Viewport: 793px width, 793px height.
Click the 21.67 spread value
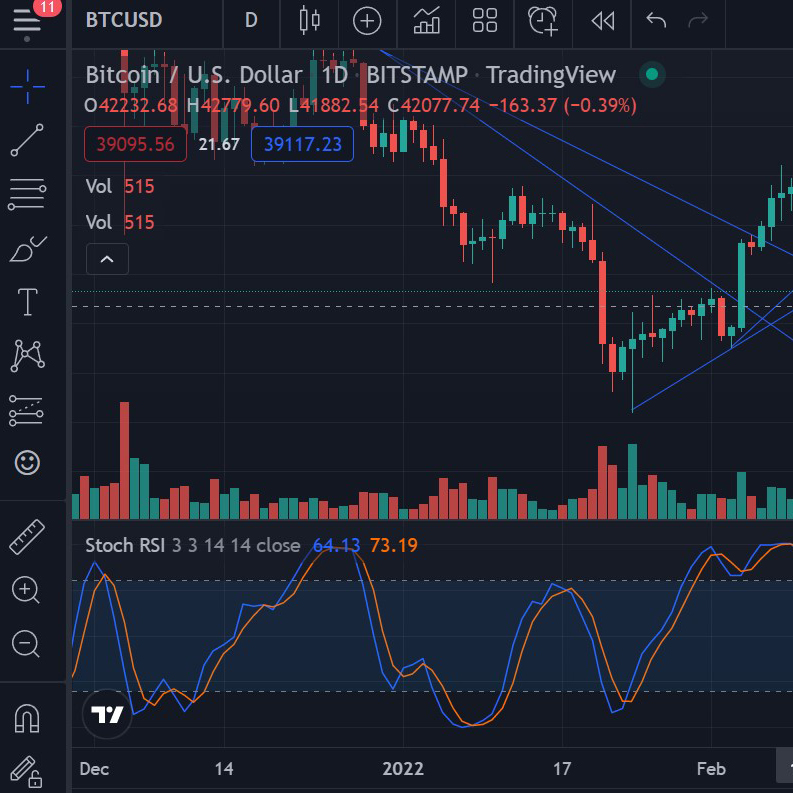click(x=219, y=145)
